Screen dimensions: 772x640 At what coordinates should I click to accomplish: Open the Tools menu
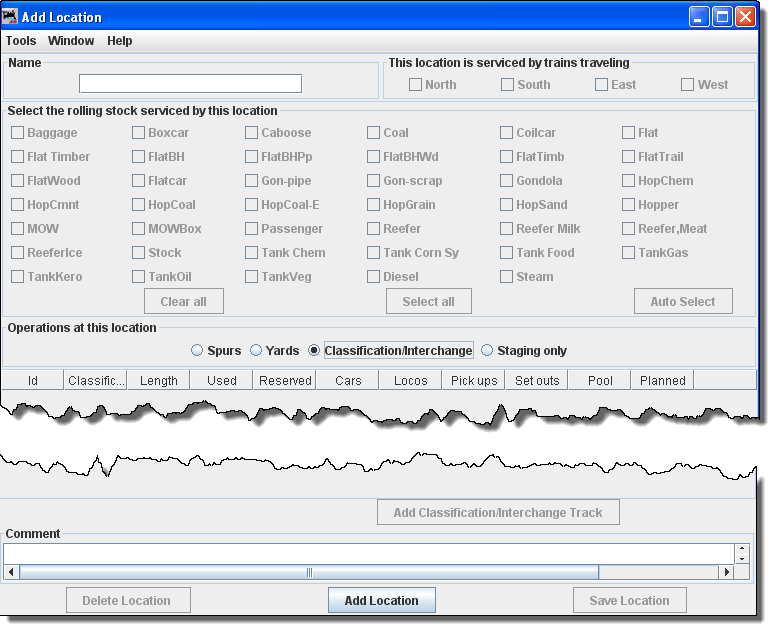21,41
